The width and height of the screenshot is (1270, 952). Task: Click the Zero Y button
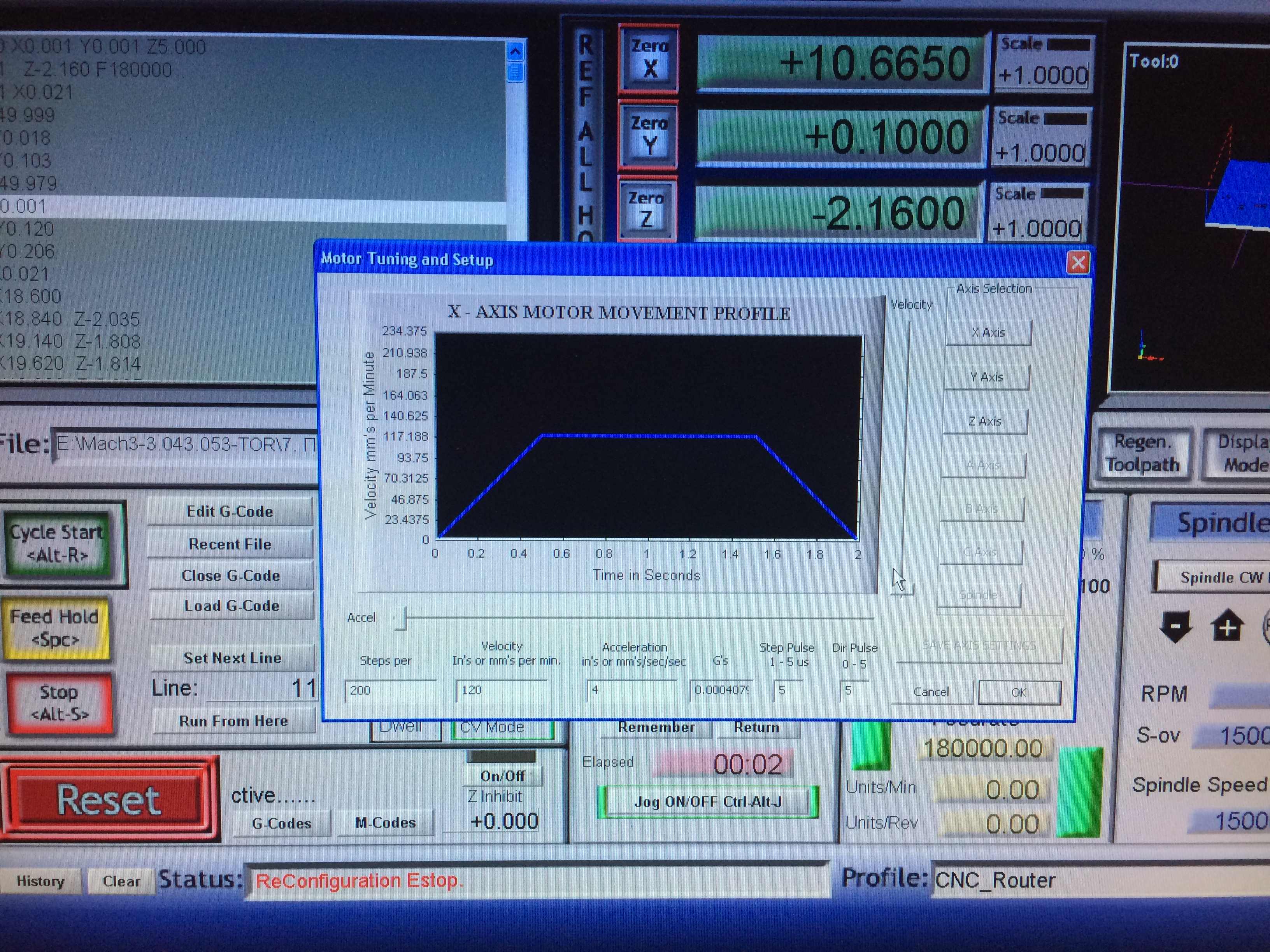point(649,135)
